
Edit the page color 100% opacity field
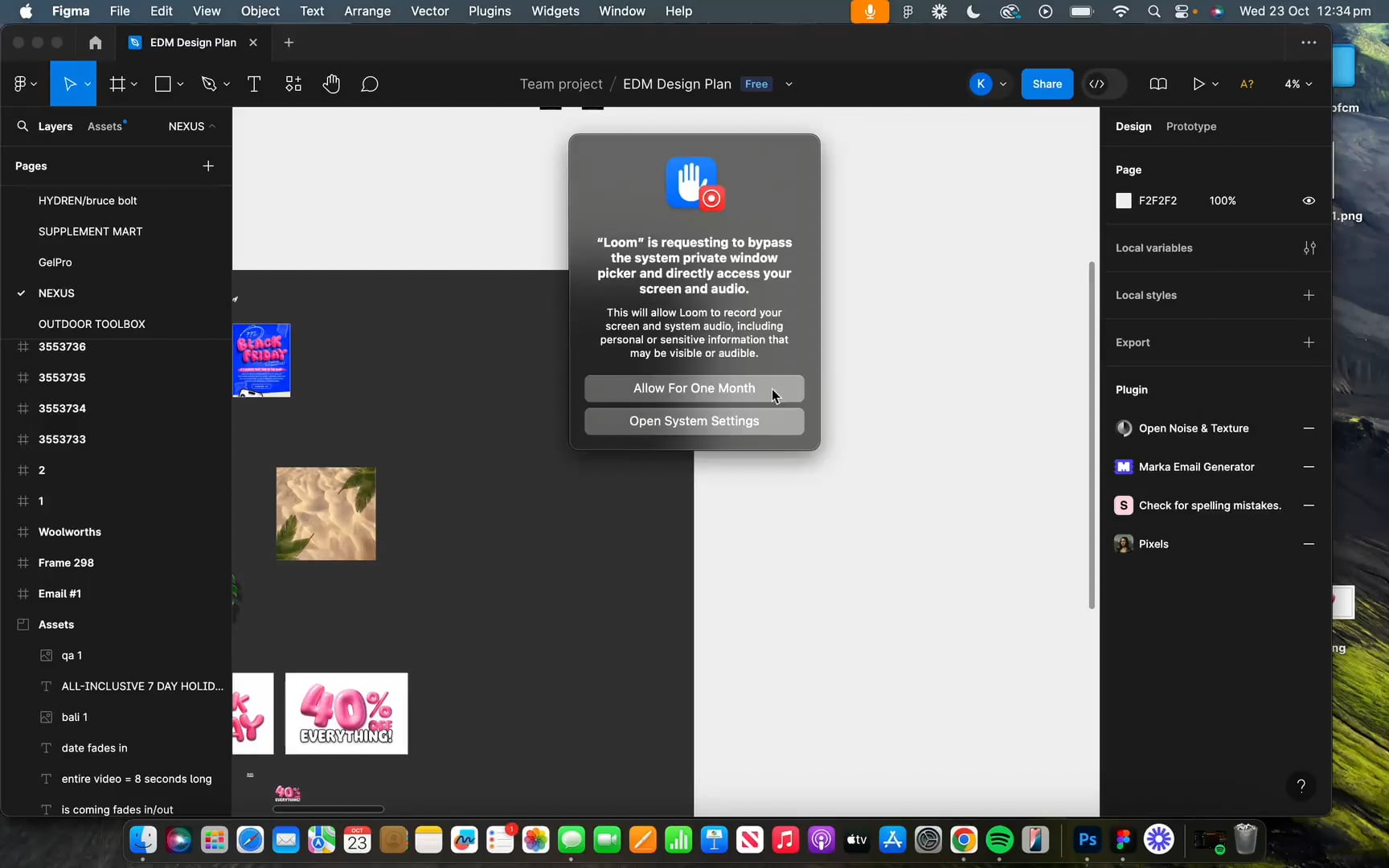click(1223, 201)
